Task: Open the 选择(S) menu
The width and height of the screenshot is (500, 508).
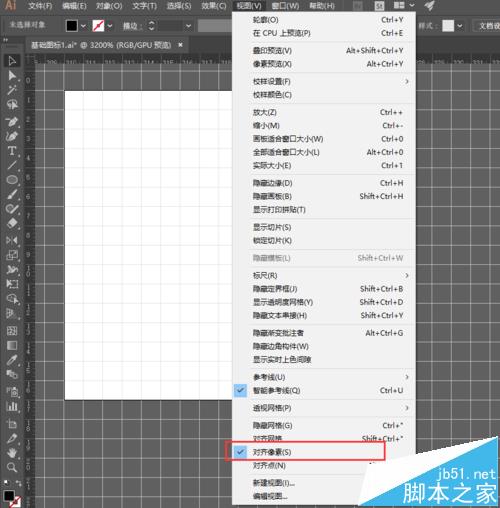Action: tap(179, 6)
